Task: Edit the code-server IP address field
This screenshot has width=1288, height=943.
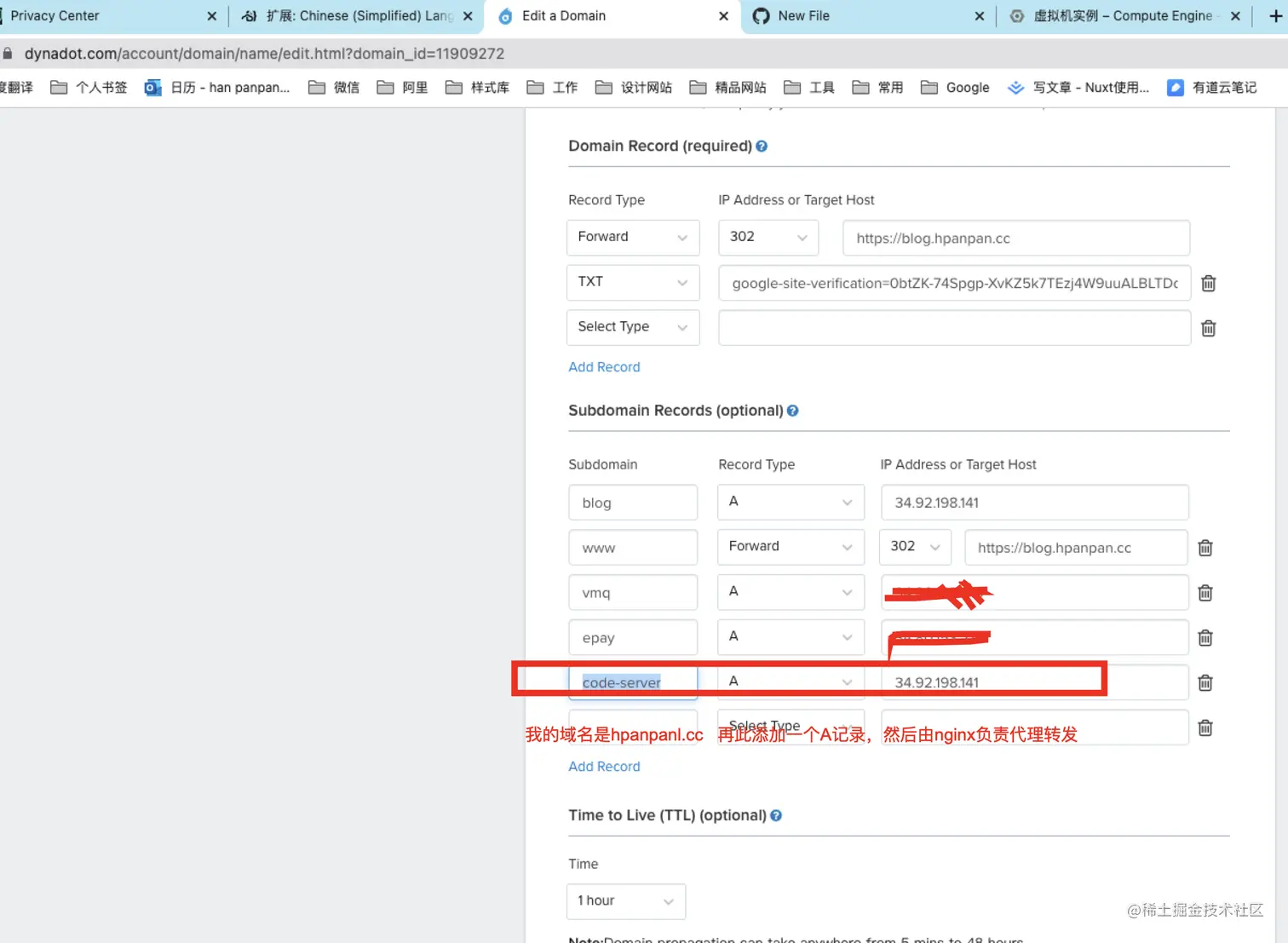Action: coord(1035,682)
